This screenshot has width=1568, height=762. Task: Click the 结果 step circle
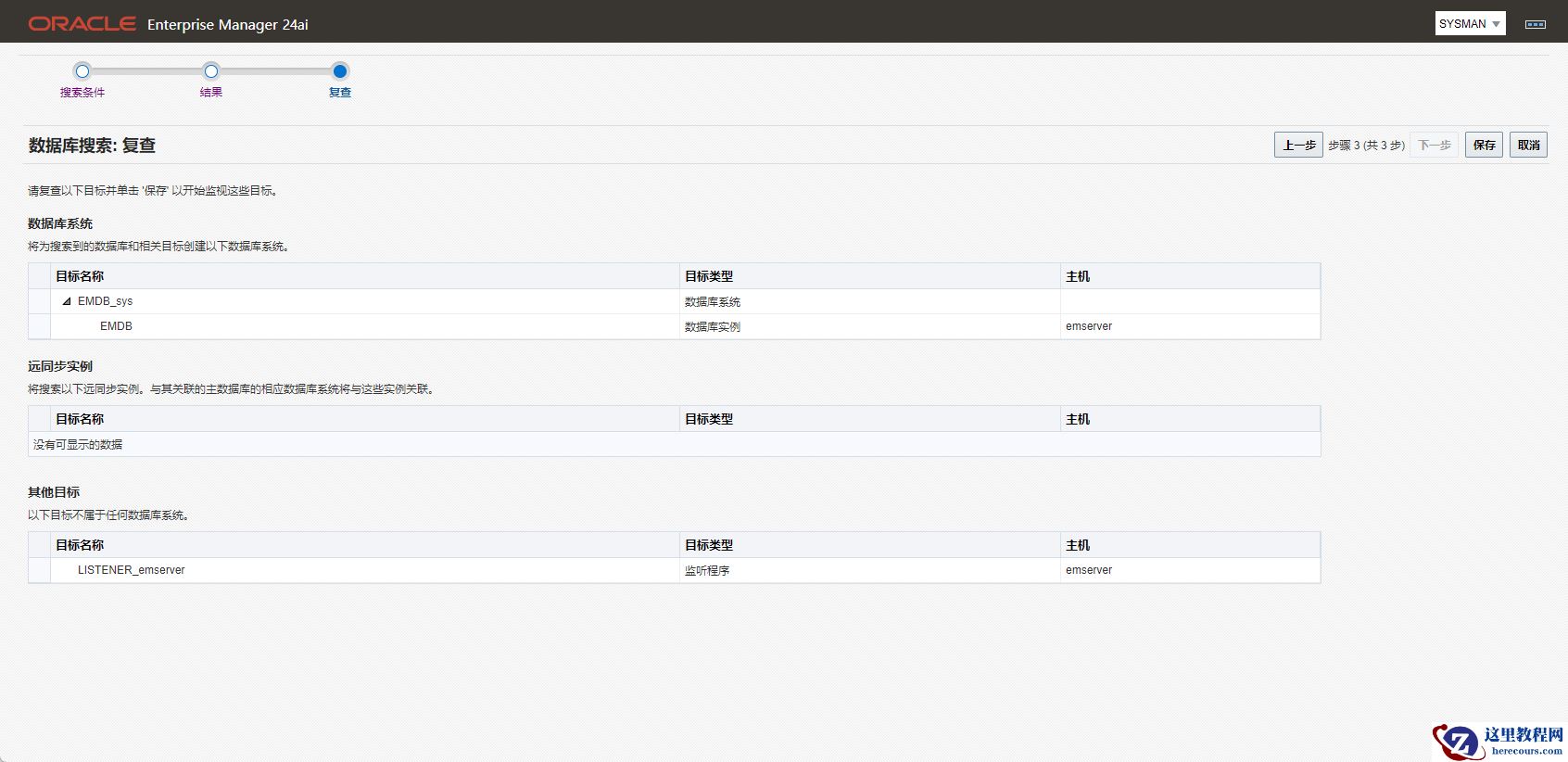click(x=211, y=71)
